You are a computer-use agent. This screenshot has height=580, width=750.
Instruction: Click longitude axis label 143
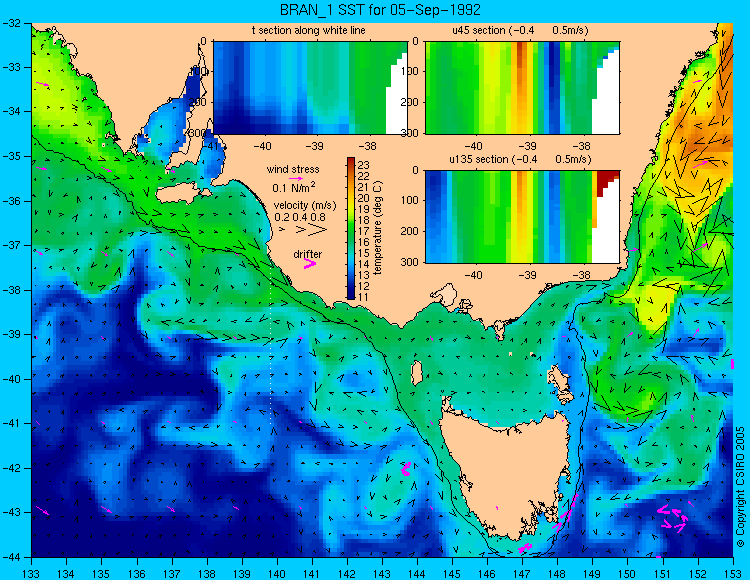(x=382, y=574)
